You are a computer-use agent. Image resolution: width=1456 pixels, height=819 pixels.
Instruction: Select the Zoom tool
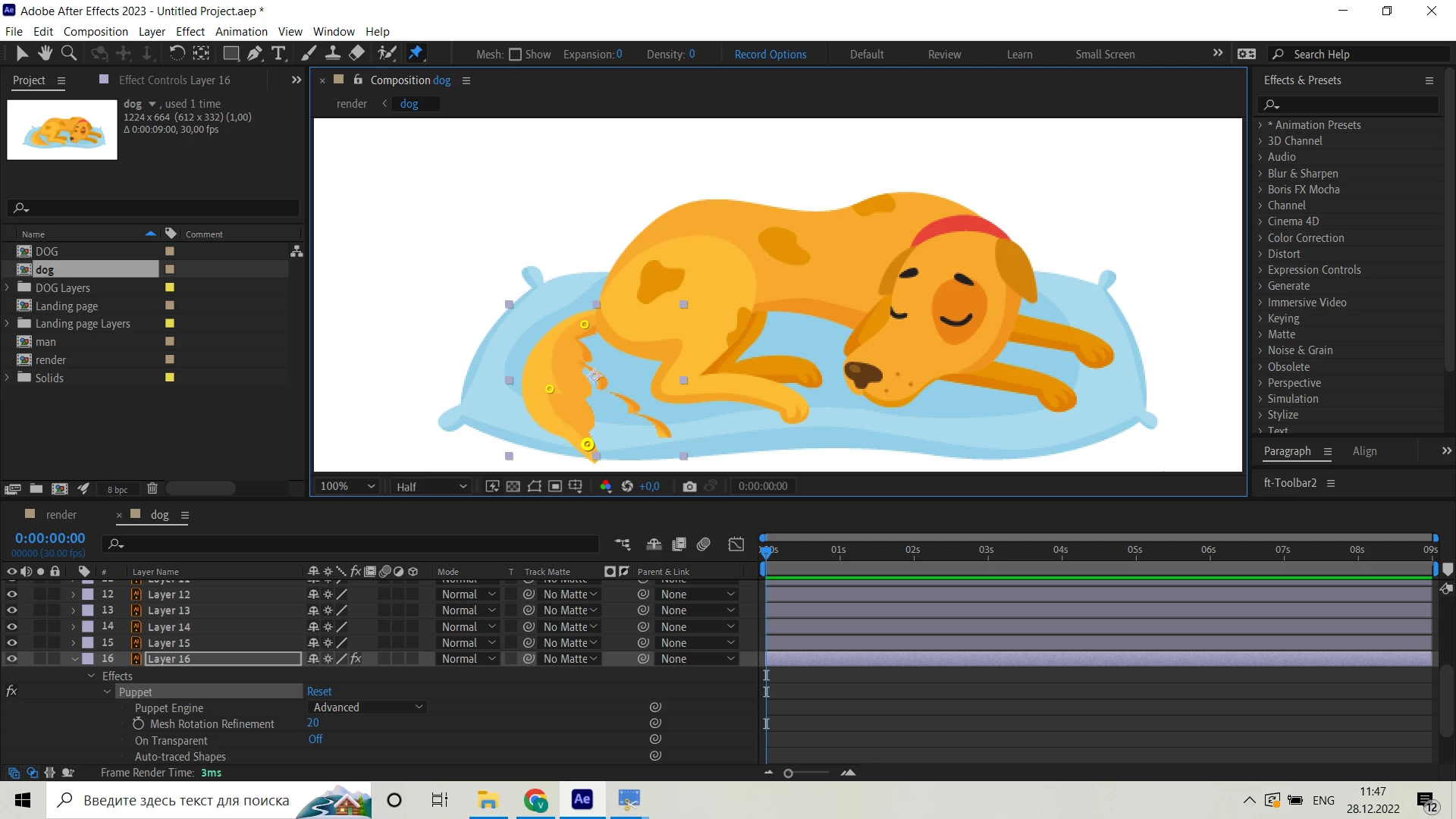click(x=69, y=53)
